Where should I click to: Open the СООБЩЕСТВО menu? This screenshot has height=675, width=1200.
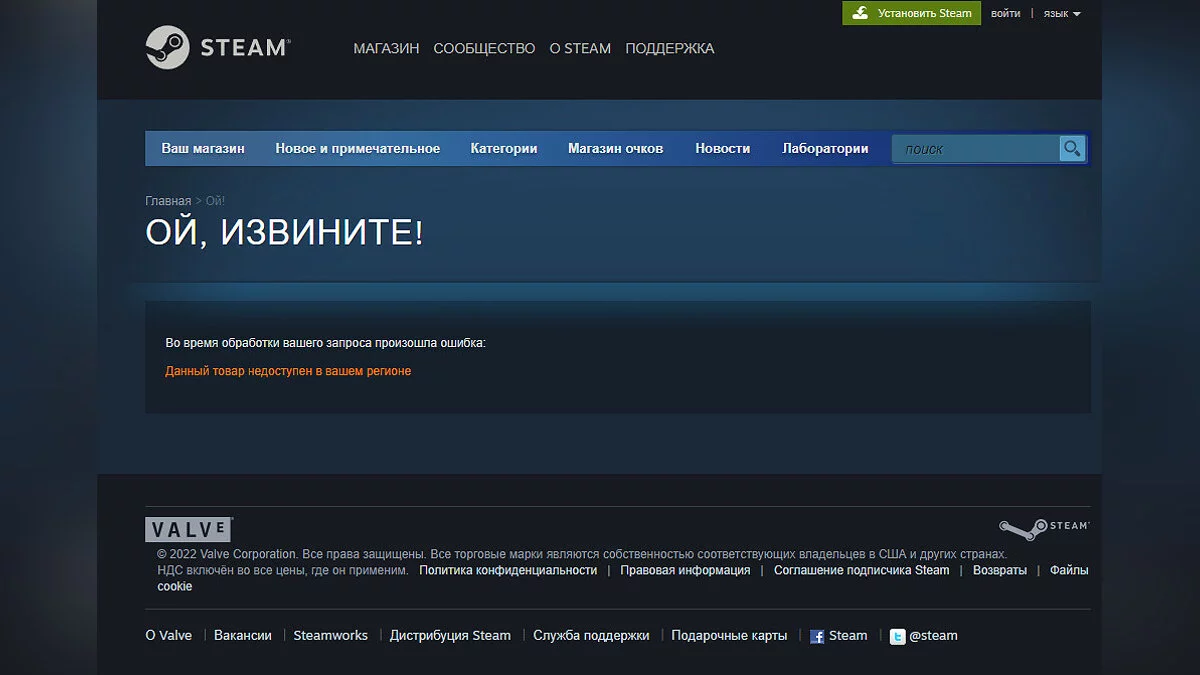click(x=484, y=48)
